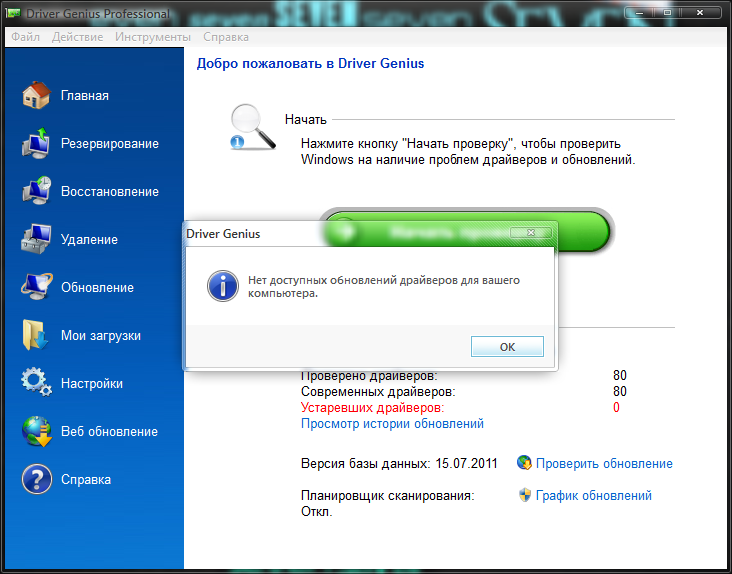Click the Driver Genius Professional window title
The height and width of the screenshot is (574, 732).
tap(98, 14)
